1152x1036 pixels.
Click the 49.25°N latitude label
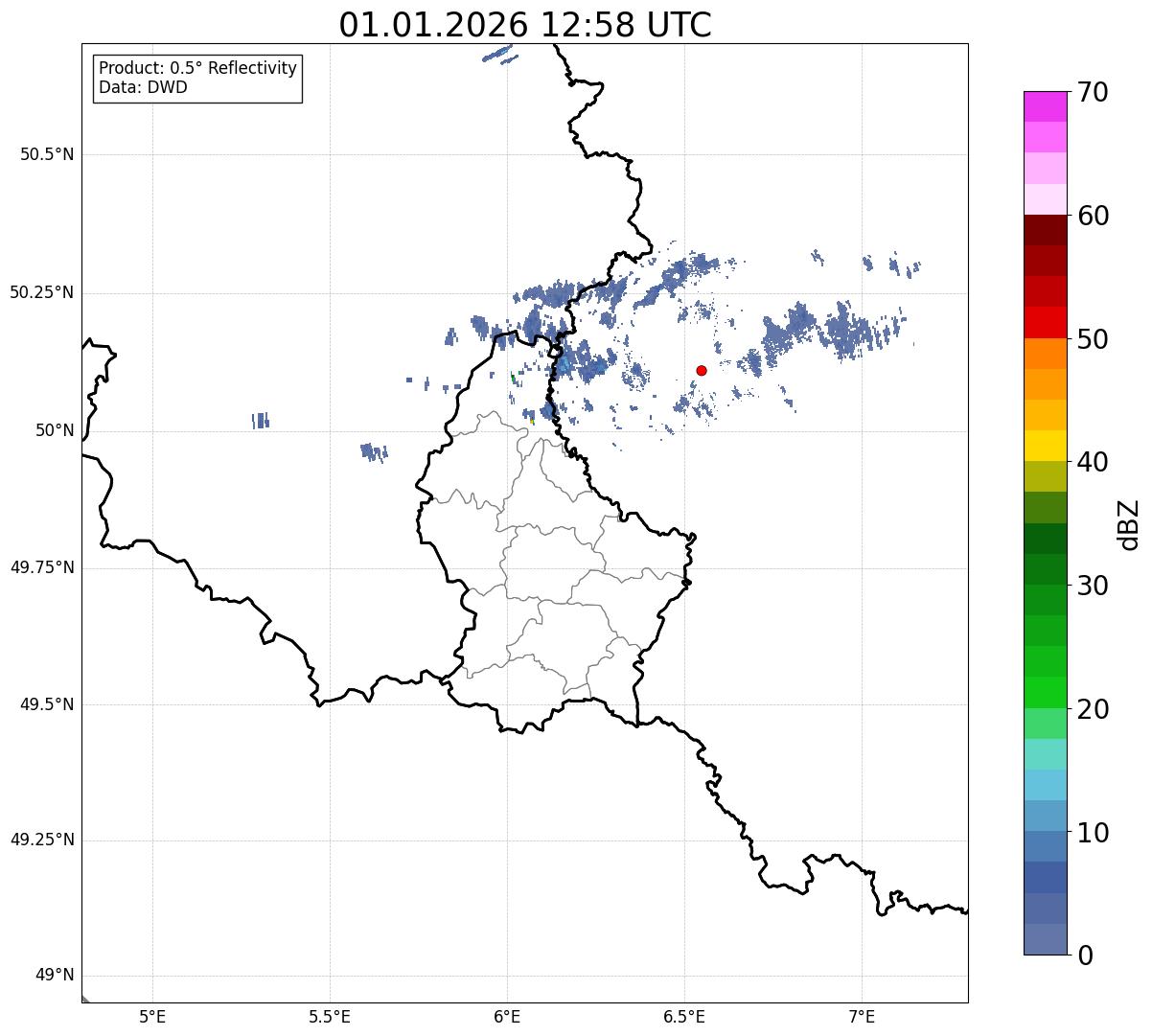(x=41, y=840)
